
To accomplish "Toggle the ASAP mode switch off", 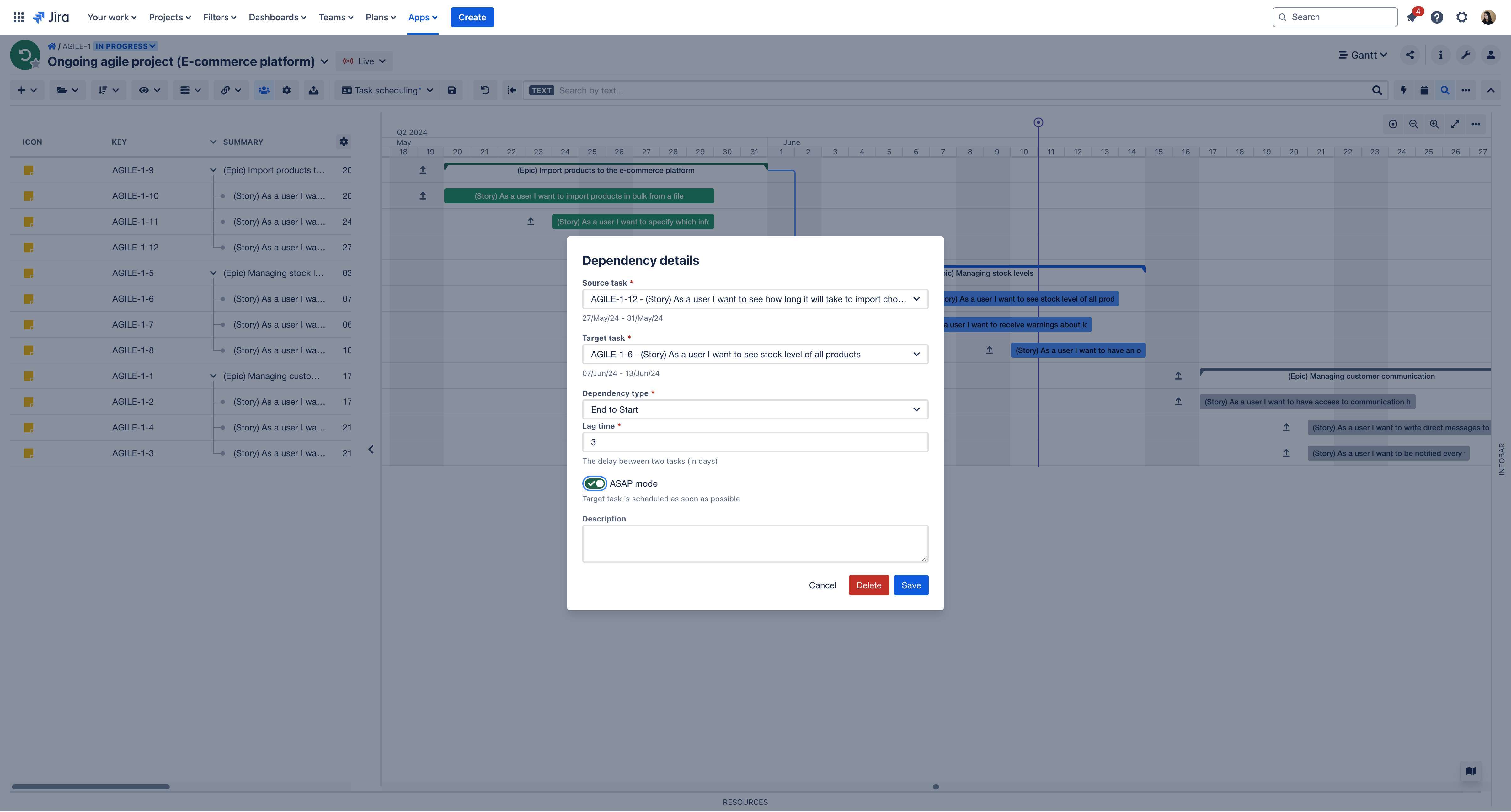I will pos(594,483).
